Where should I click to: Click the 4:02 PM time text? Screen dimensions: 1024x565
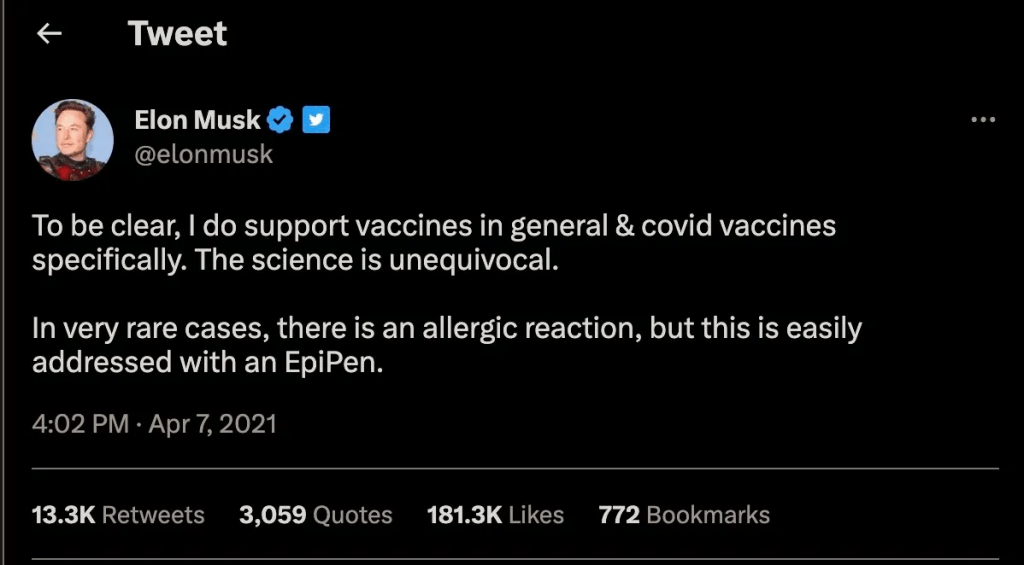click(x=80, y=424)
